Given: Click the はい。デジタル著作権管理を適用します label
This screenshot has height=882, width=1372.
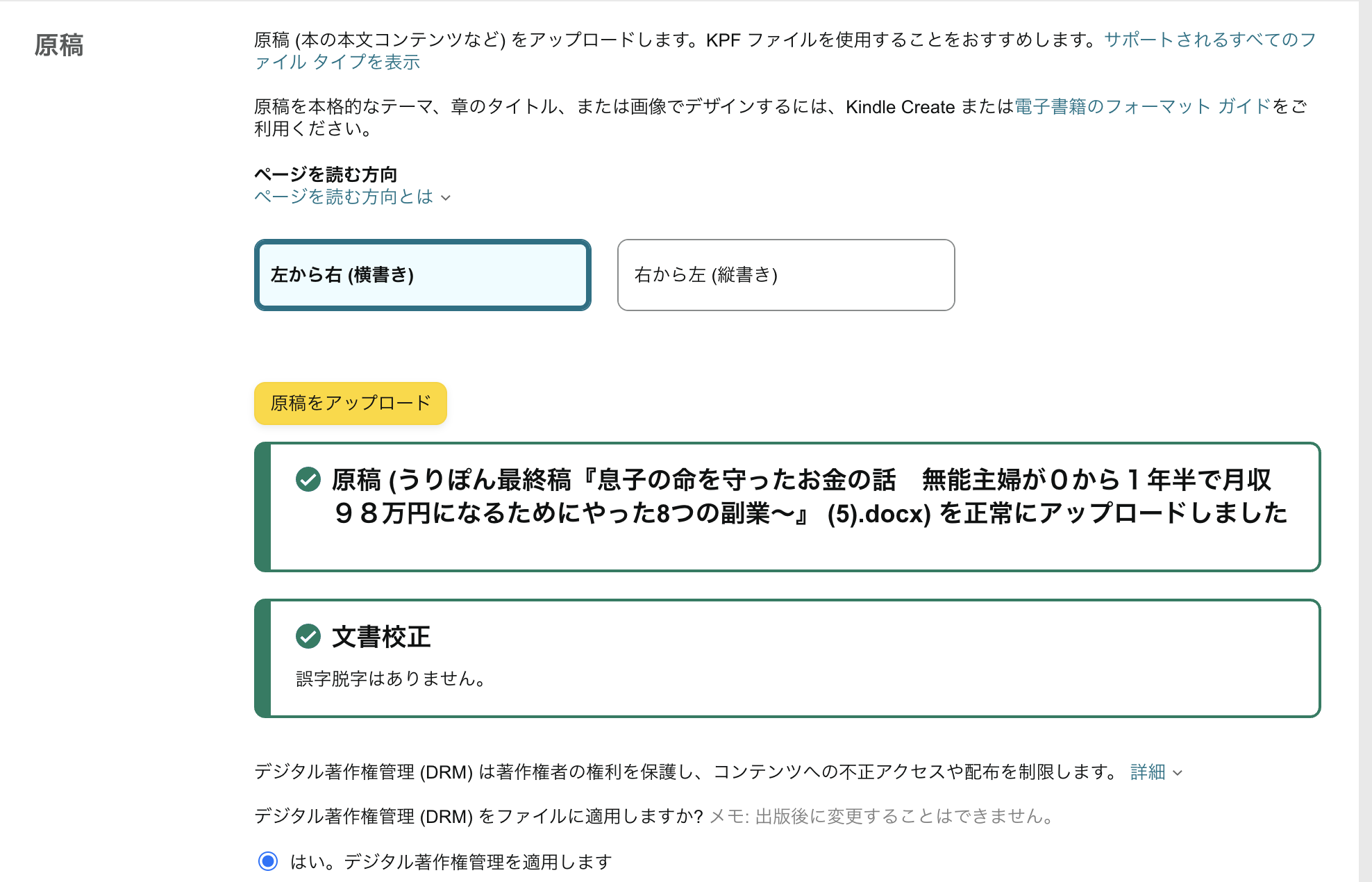Looking at the screenshot, I should point(451,862).
